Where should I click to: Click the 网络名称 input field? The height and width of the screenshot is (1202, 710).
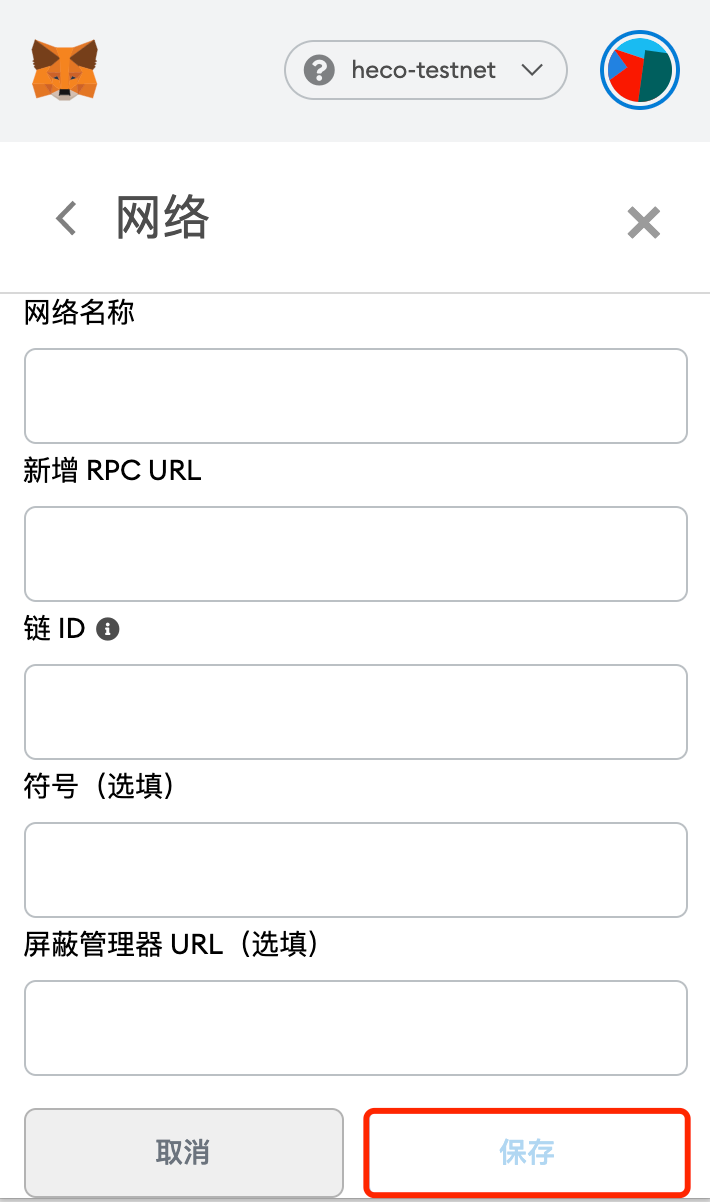[x=355, y=395]
